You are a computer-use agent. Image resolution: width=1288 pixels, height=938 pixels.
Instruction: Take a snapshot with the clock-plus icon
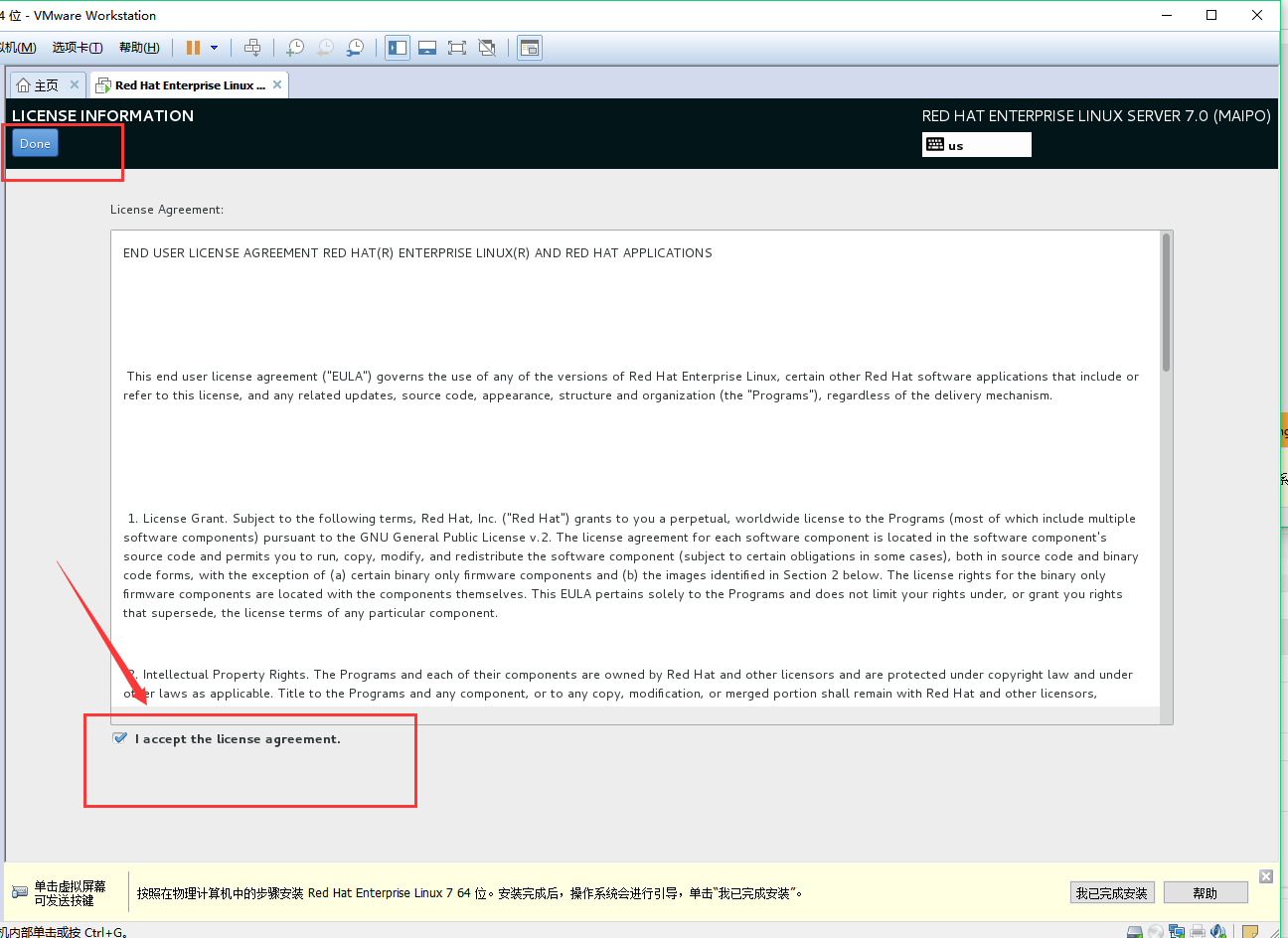[x=295, y=48]
